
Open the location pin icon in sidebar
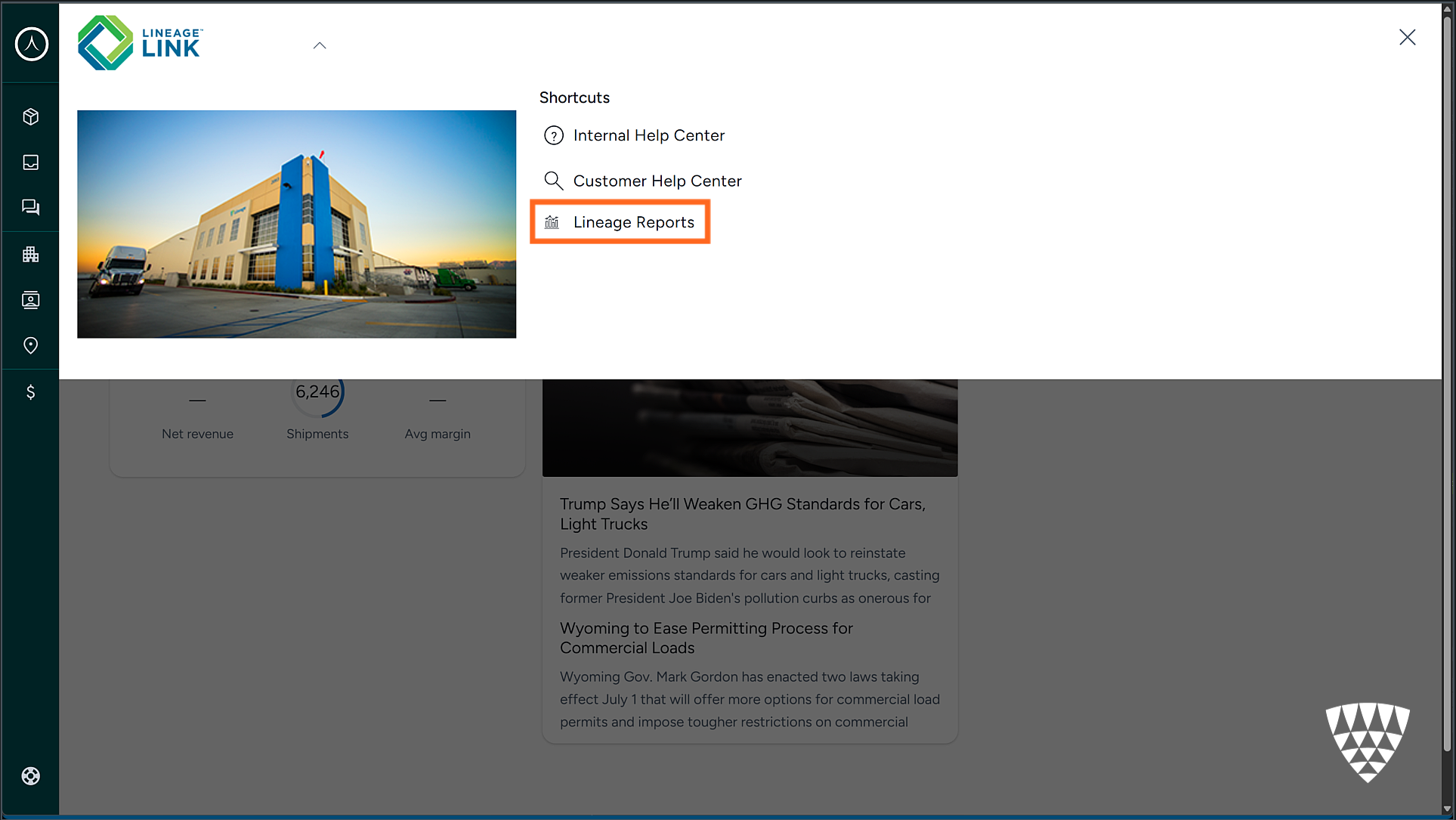click(x=31, y=345)
